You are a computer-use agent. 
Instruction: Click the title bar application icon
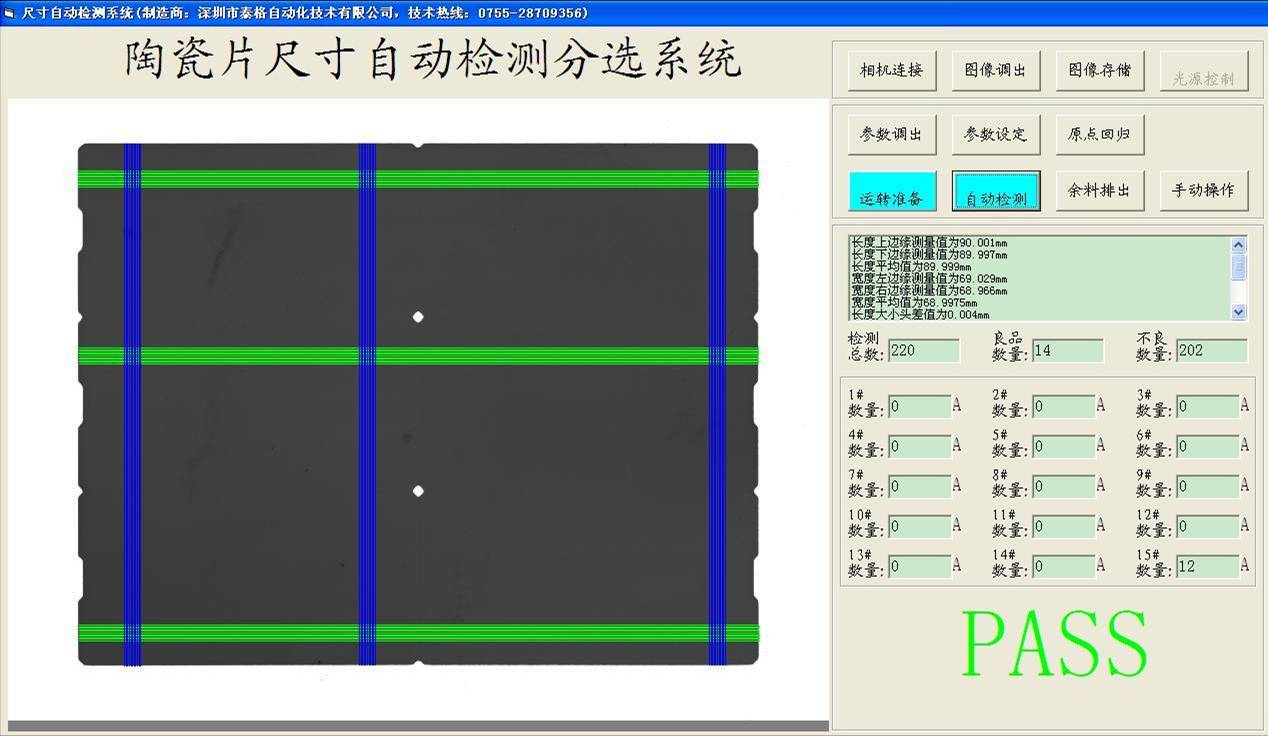(x=9, y=13)
